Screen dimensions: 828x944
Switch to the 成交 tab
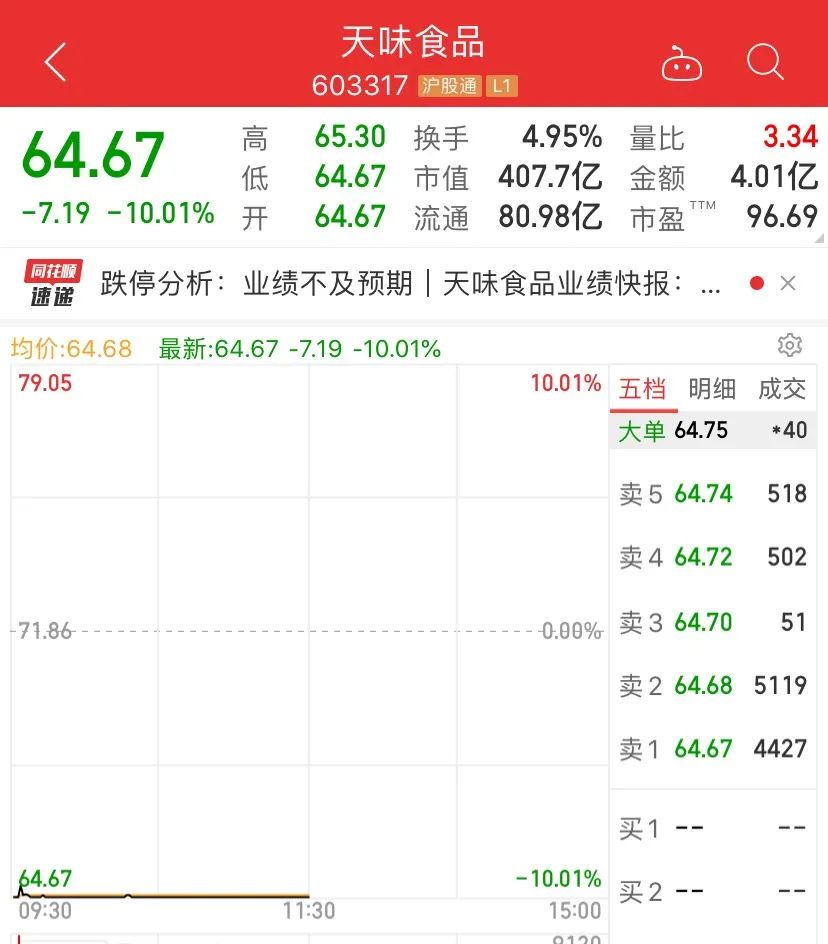(x=782, y=389)
